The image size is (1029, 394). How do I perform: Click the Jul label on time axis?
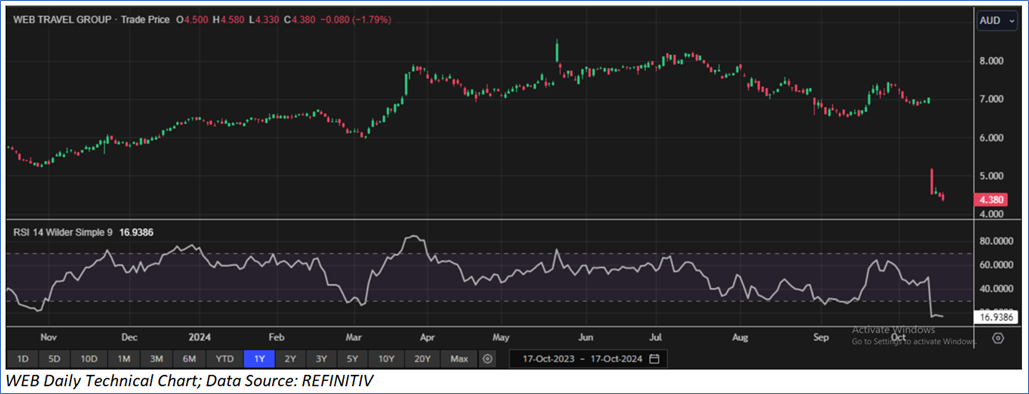coord(656,338)
